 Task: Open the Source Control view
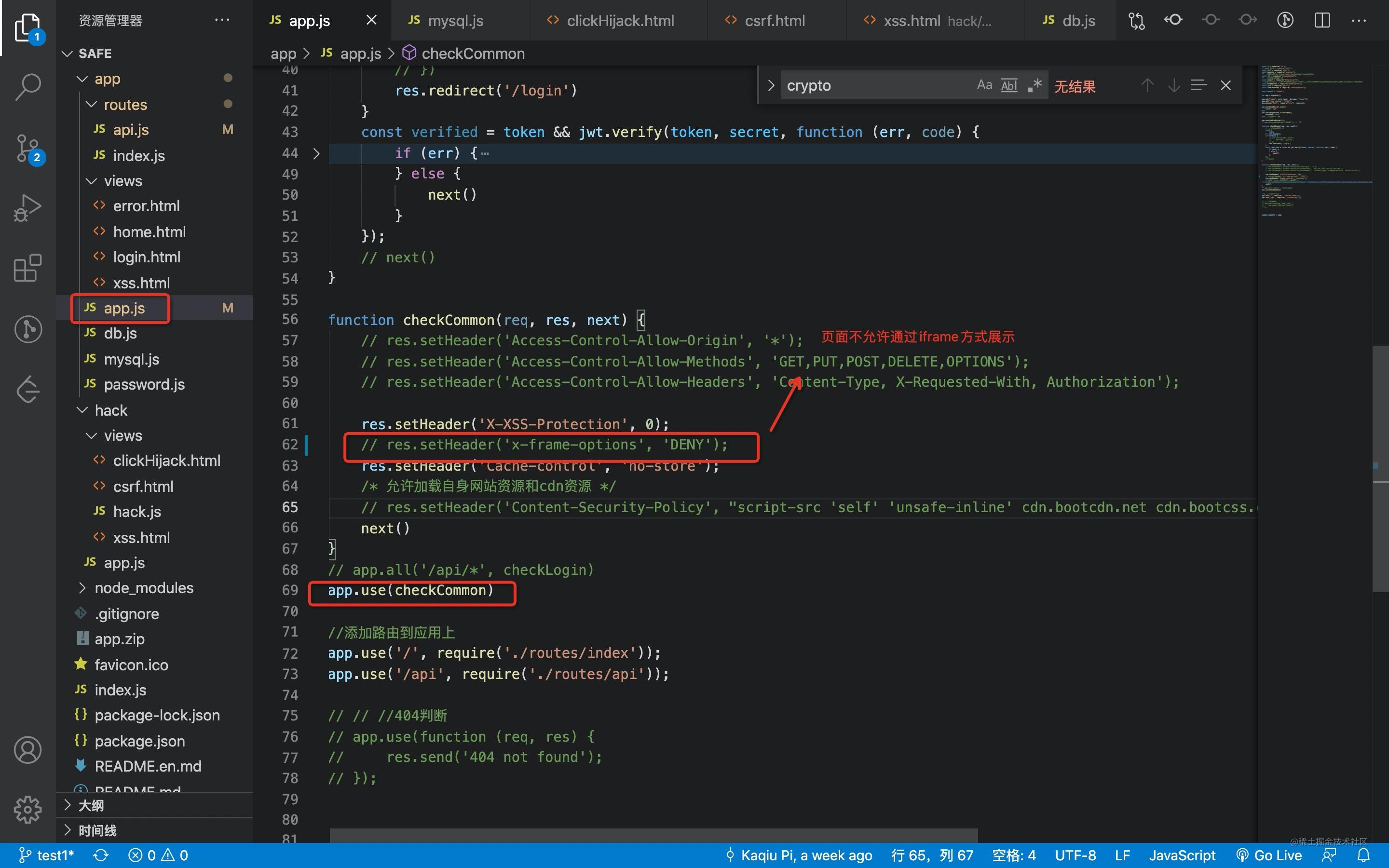[27, 148]
